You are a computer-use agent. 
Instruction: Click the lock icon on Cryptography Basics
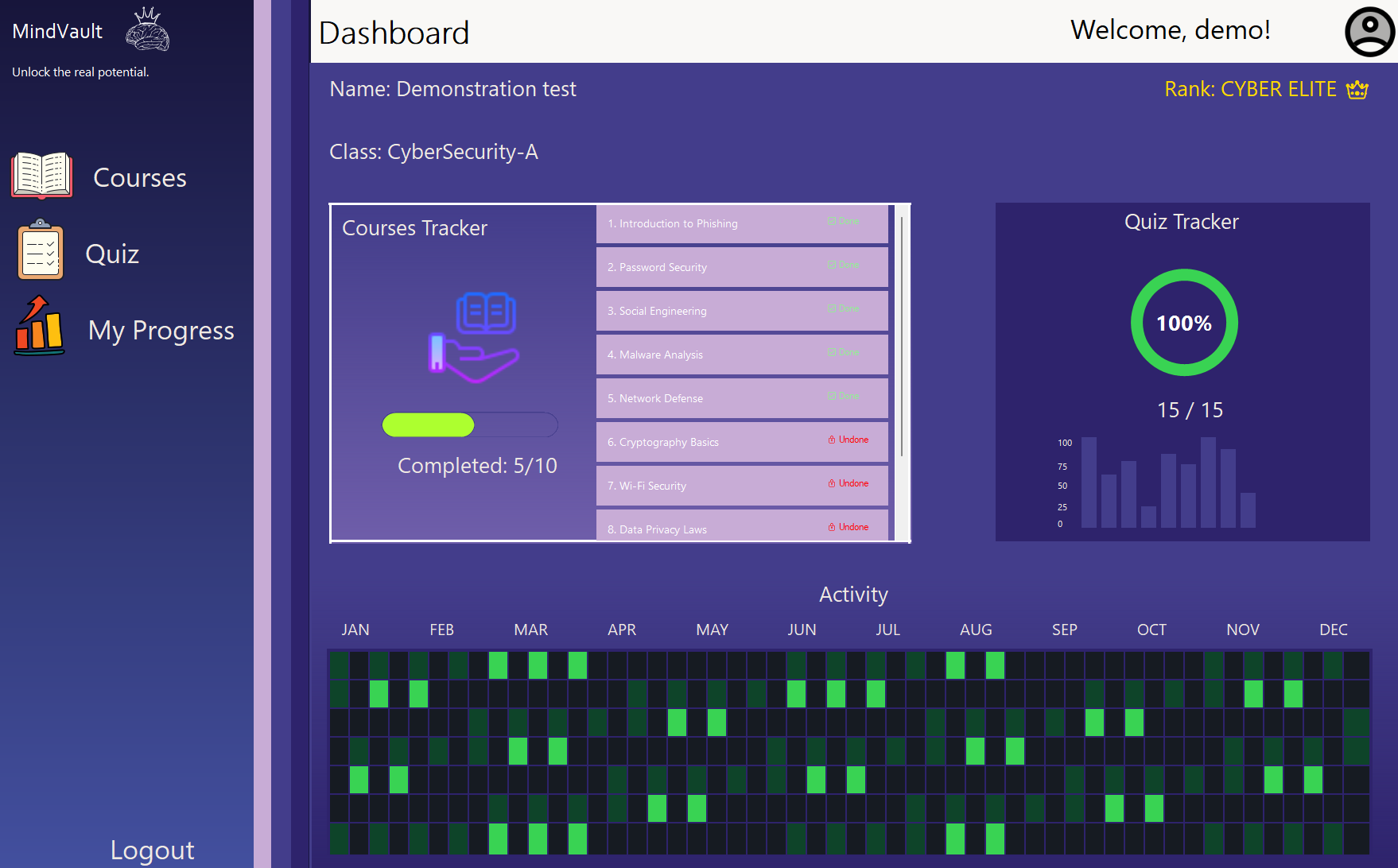coord(832,440)
